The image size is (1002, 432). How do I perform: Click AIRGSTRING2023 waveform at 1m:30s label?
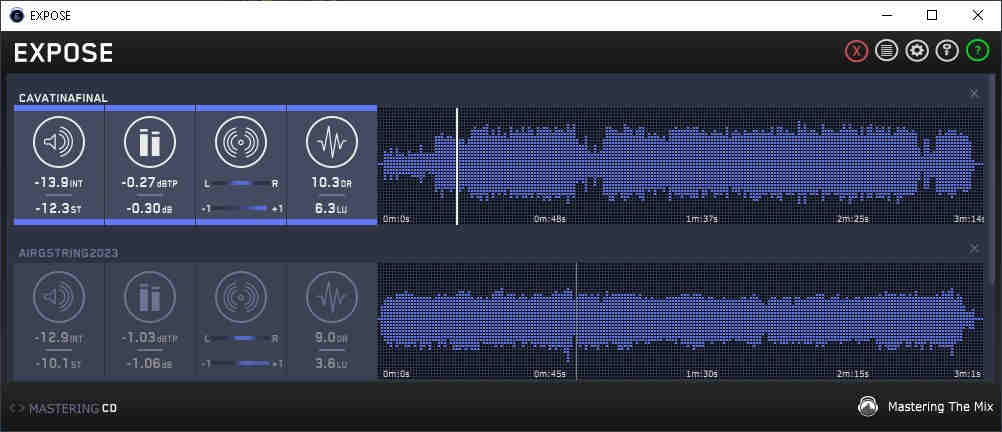702,374
